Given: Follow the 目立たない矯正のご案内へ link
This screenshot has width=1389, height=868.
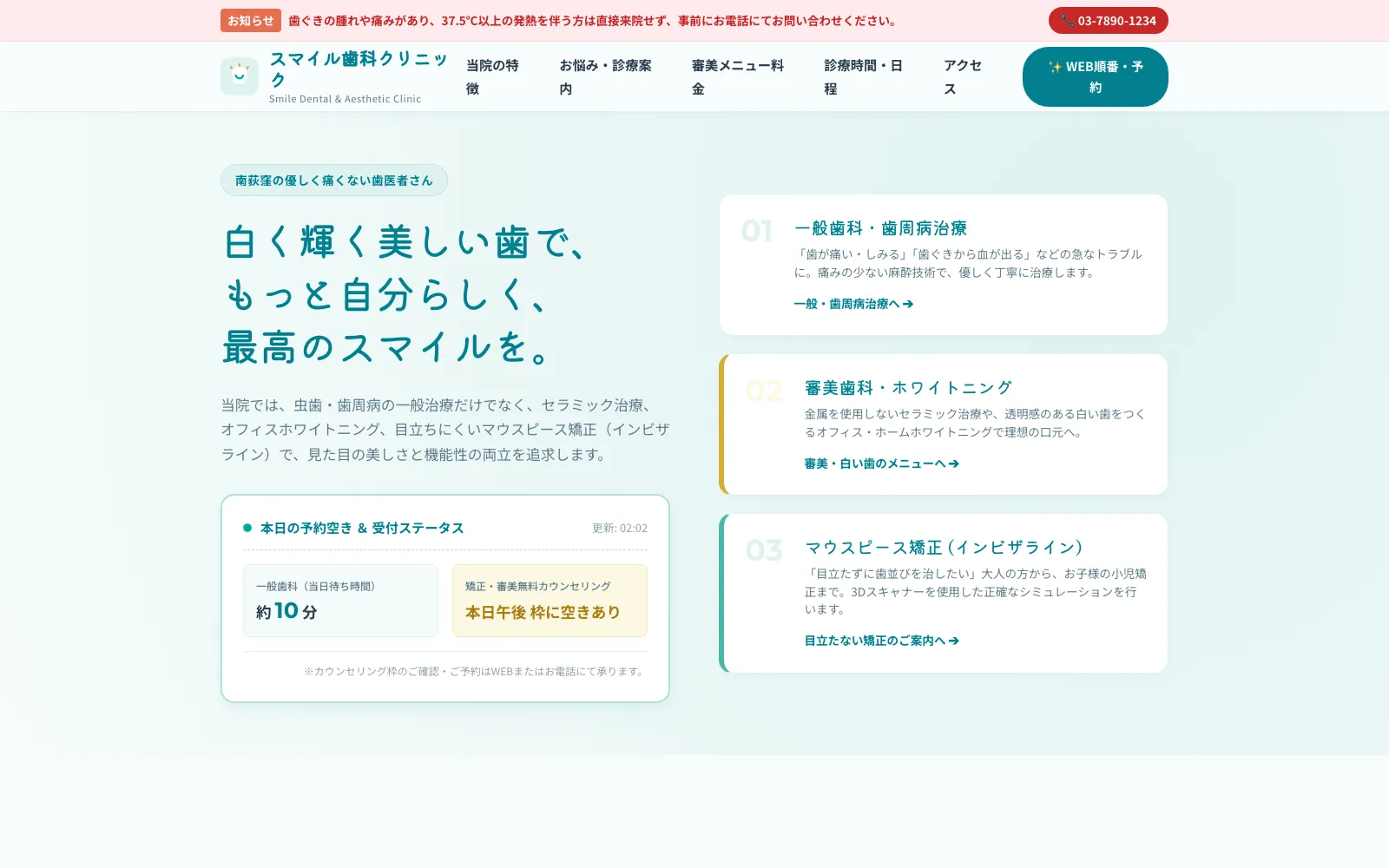Looking at the screenshot, I should click(881, 641).
